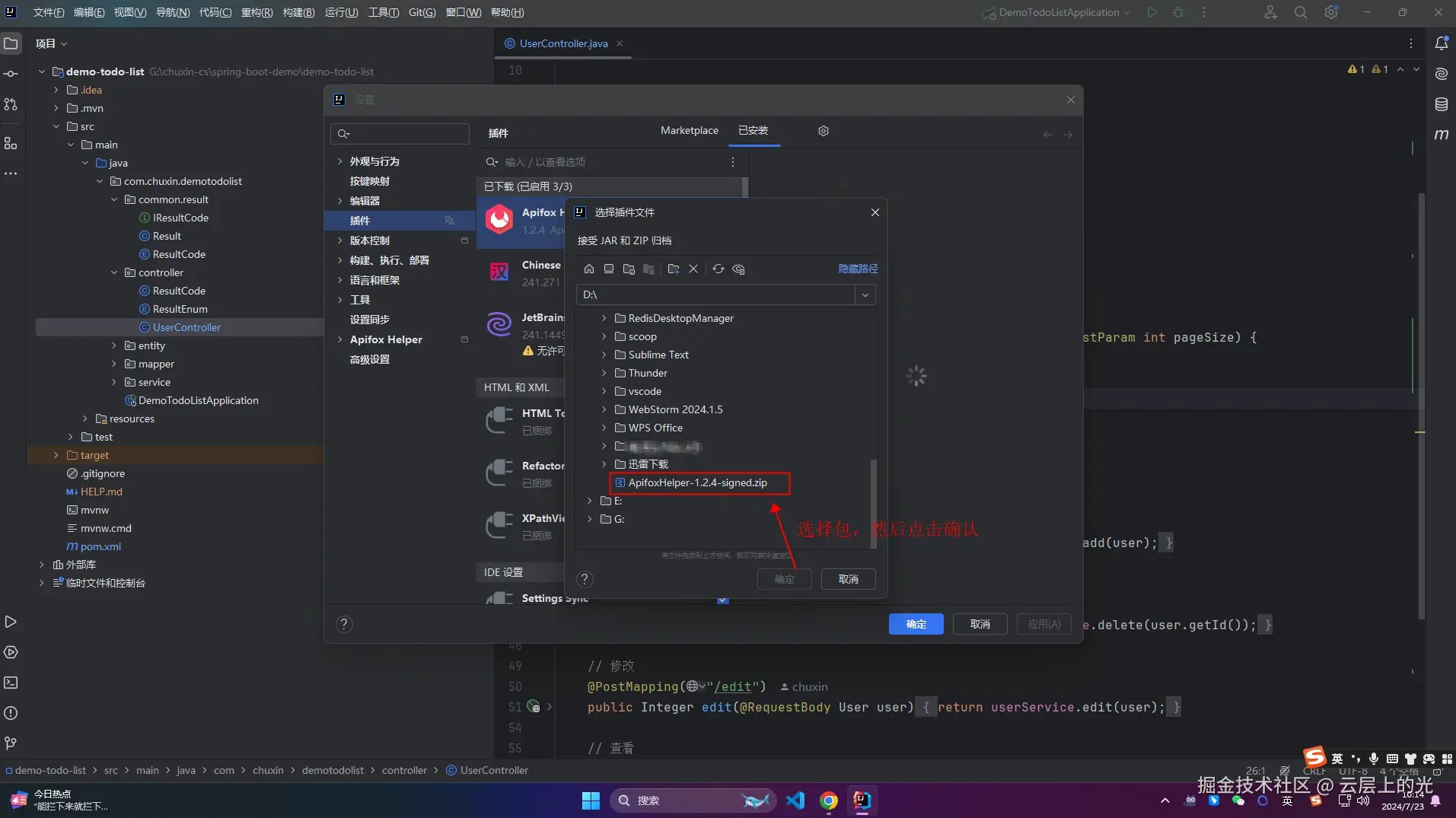The width and height of the screenshot is (1456, 818).
Task: Click the Delete icon in file chooser toolbar
Action: [x=693, y=269]
